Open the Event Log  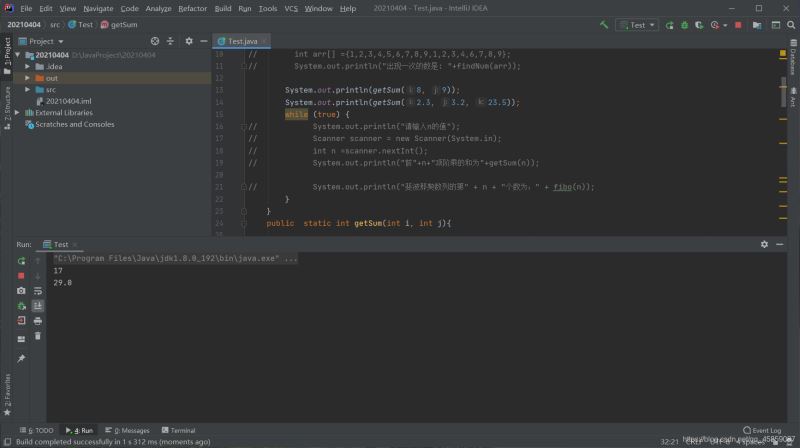tap(766, 430)
